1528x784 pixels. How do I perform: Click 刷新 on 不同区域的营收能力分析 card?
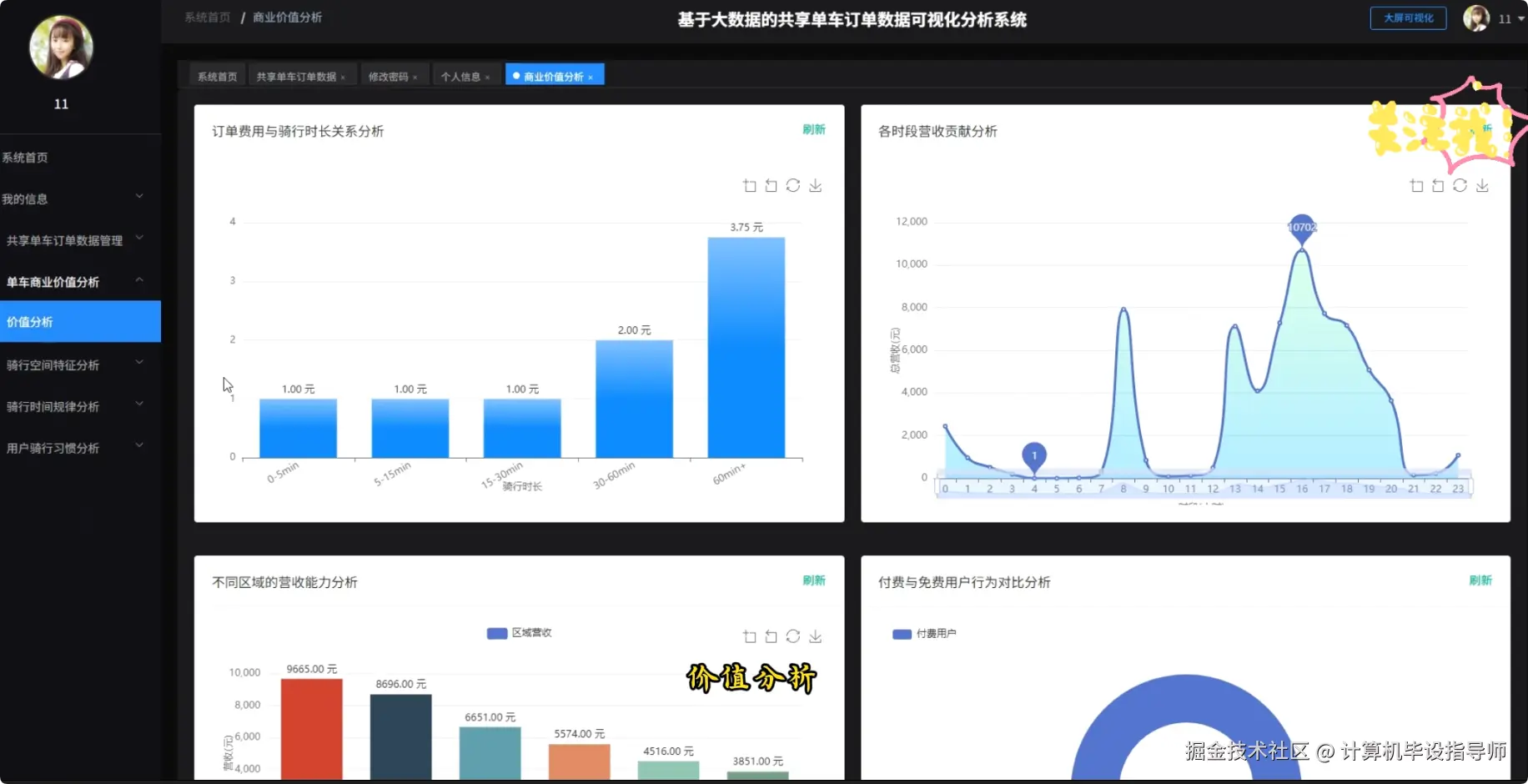(x=814, y=580)
